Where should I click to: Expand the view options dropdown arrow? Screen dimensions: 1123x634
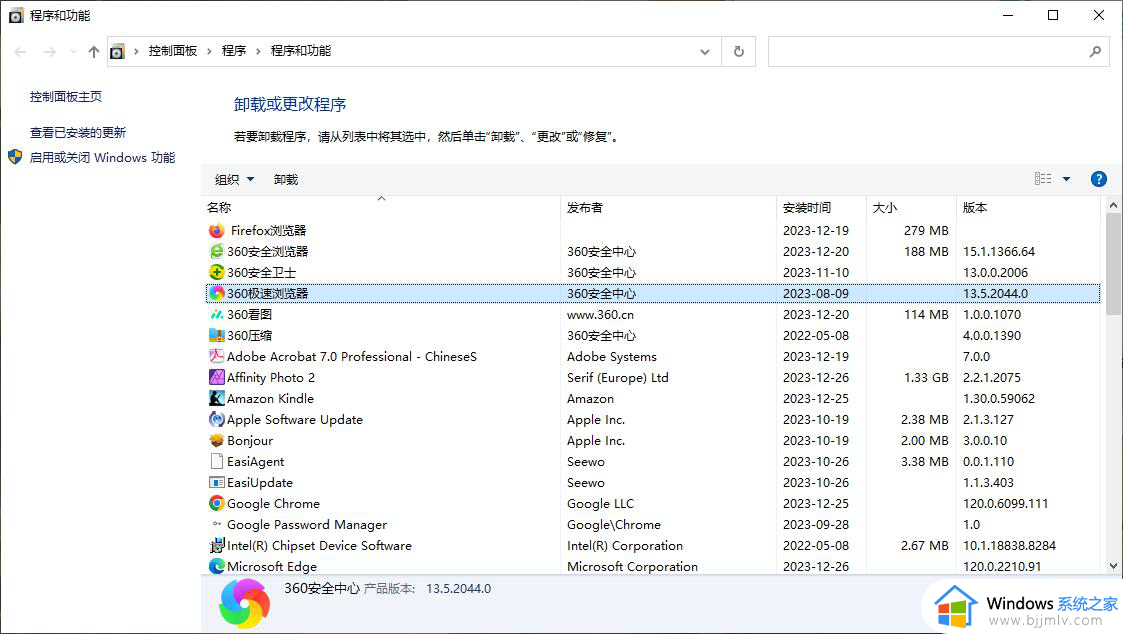click(x=1066, y=179)
